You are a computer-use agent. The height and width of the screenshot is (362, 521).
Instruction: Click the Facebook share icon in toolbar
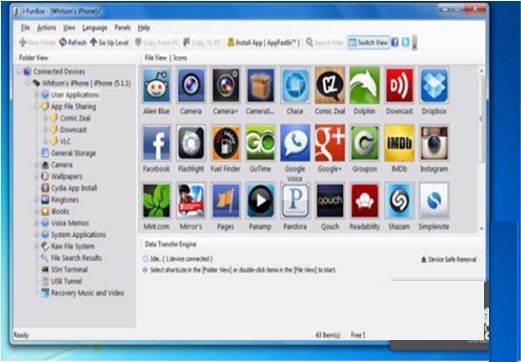pos(395,42)
